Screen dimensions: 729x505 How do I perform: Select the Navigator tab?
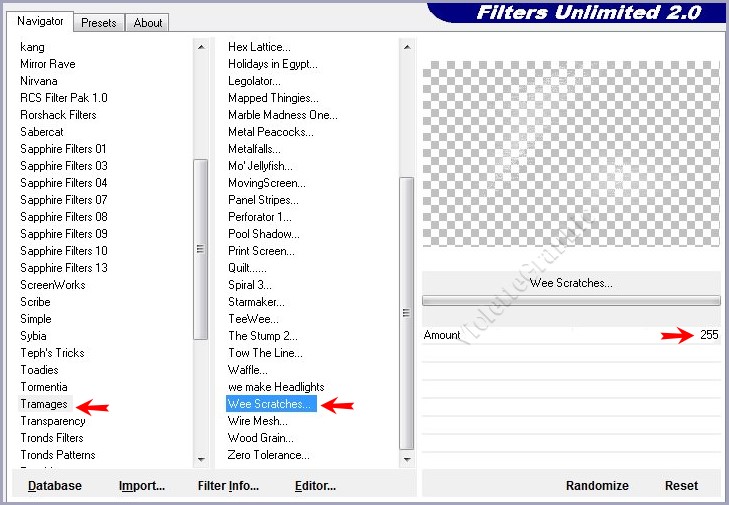coord(40,21)
